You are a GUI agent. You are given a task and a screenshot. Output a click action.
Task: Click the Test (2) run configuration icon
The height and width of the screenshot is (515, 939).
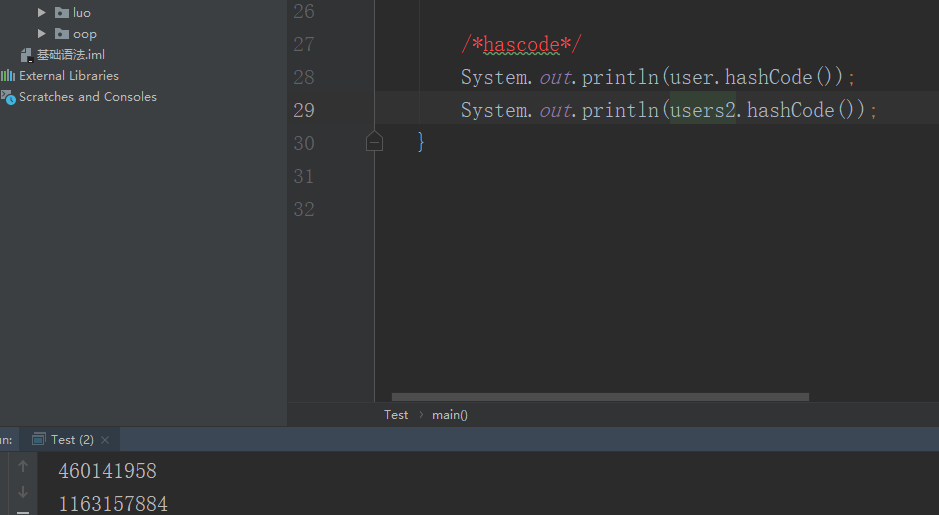tap(38, 439)
